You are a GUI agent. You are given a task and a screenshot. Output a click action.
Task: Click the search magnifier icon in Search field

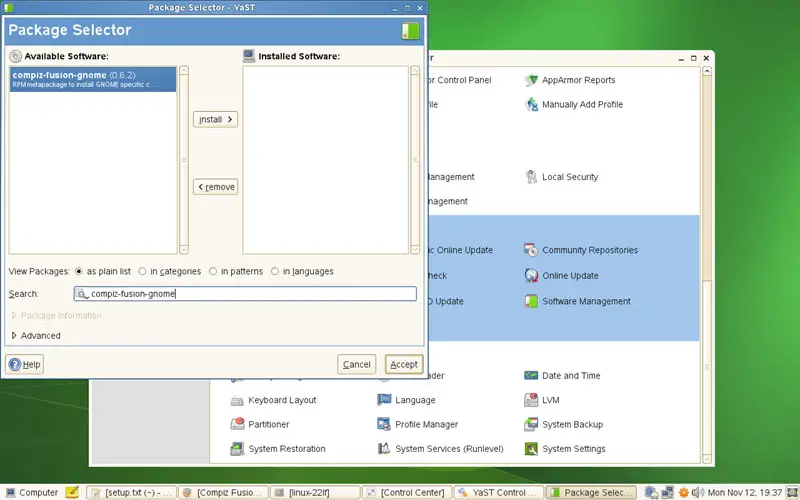82,294
